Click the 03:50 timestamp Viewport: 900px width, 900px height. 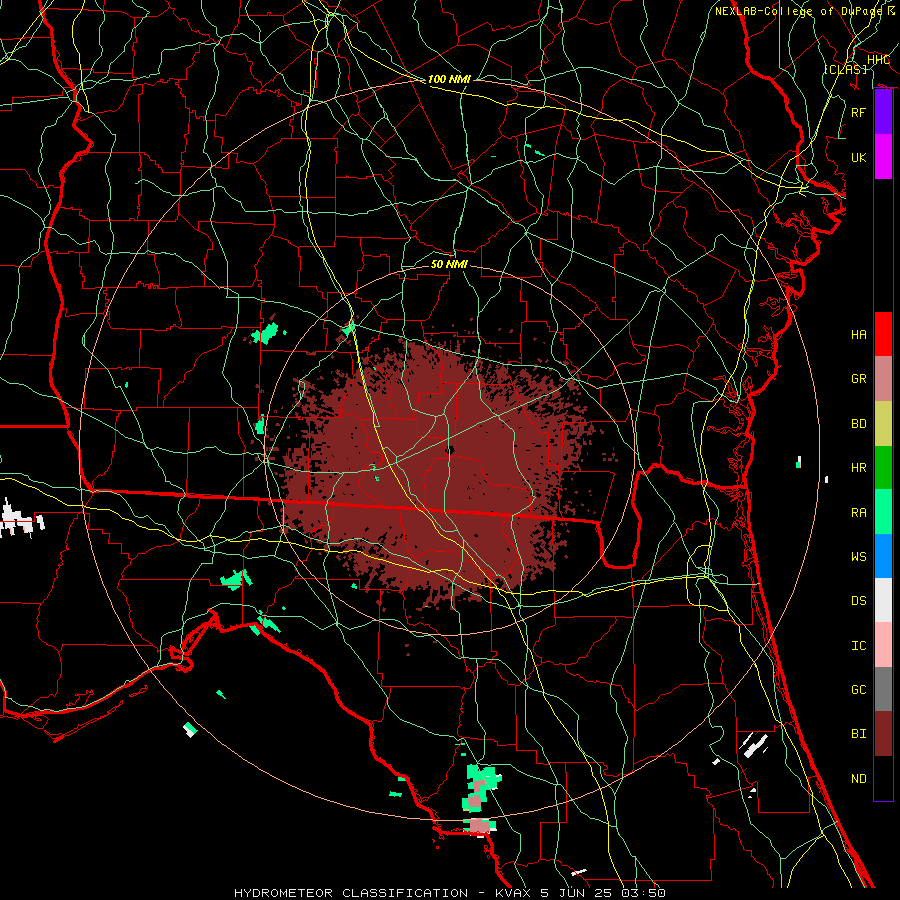click(x=643, y=893)
